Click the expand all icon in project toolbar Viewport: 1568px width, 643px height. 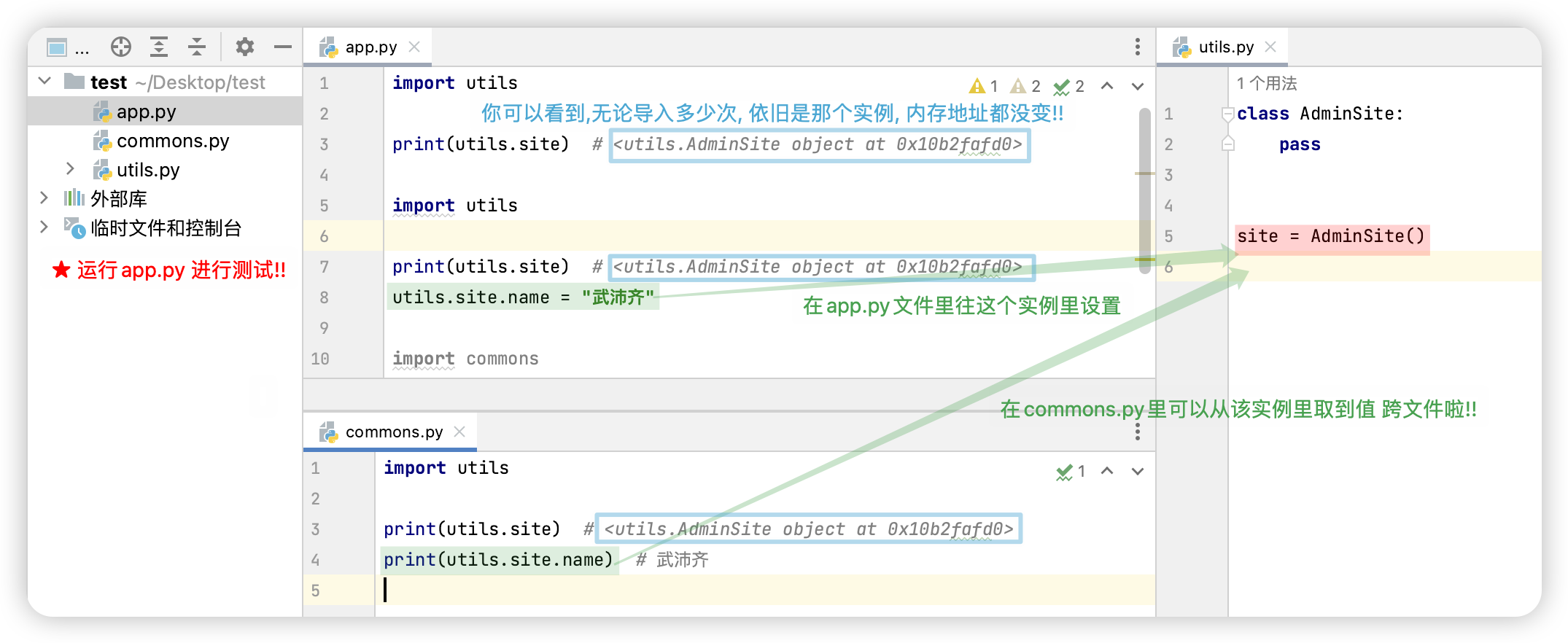(159, 47)
